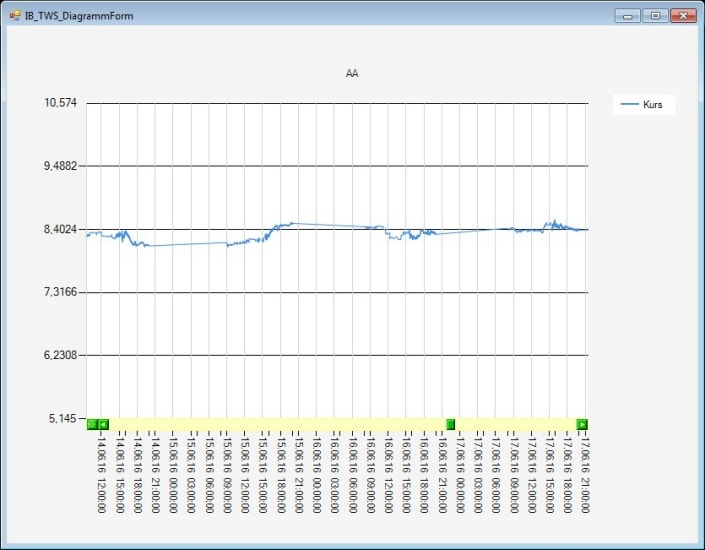Click the blue Kurs legend line swatch
The width and height of the screenshot is (705, 550).
click(x=630, y=104)
